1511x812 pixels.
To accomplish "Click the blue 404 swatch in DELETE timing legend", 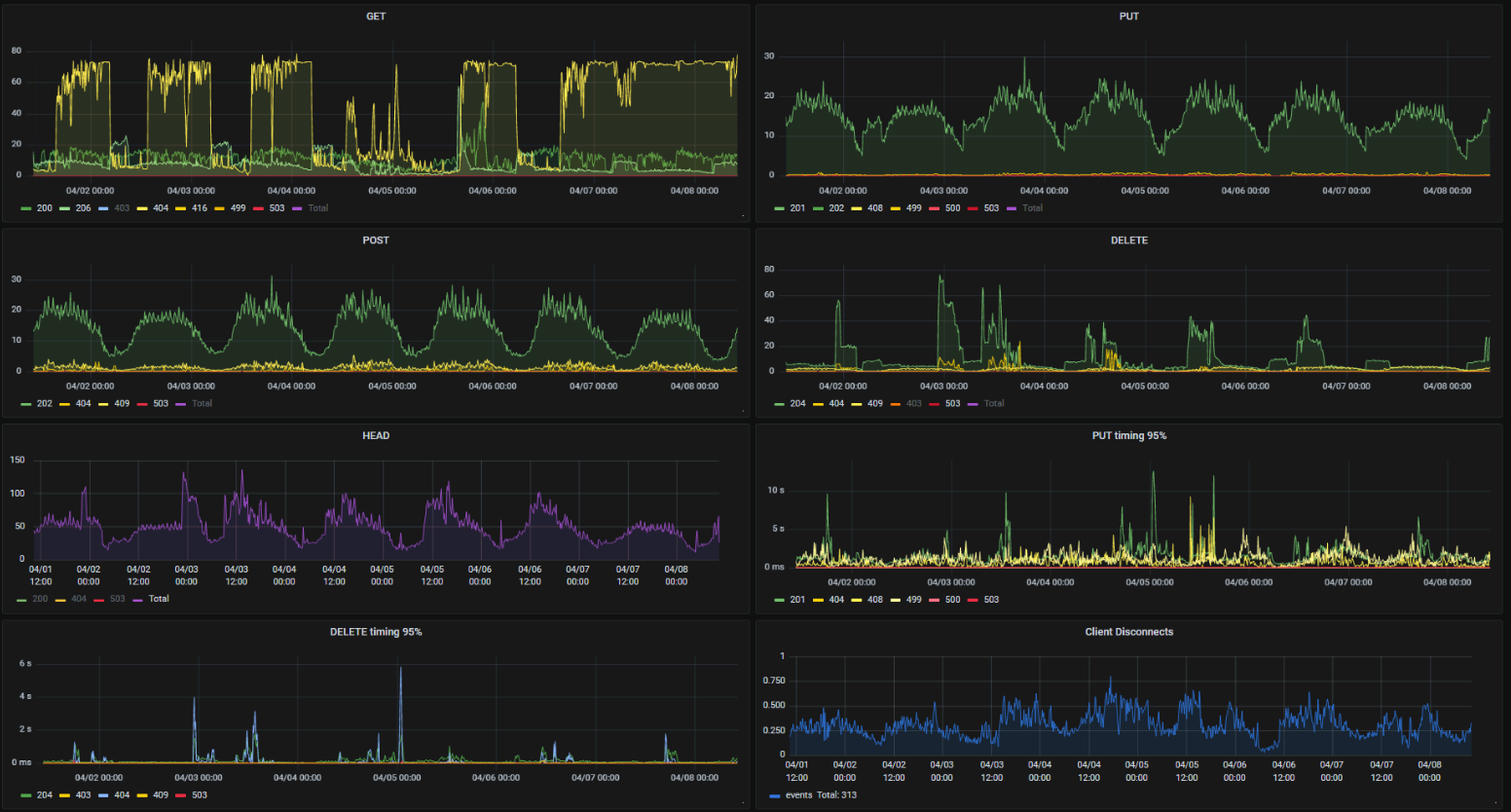I will point(103,795).
